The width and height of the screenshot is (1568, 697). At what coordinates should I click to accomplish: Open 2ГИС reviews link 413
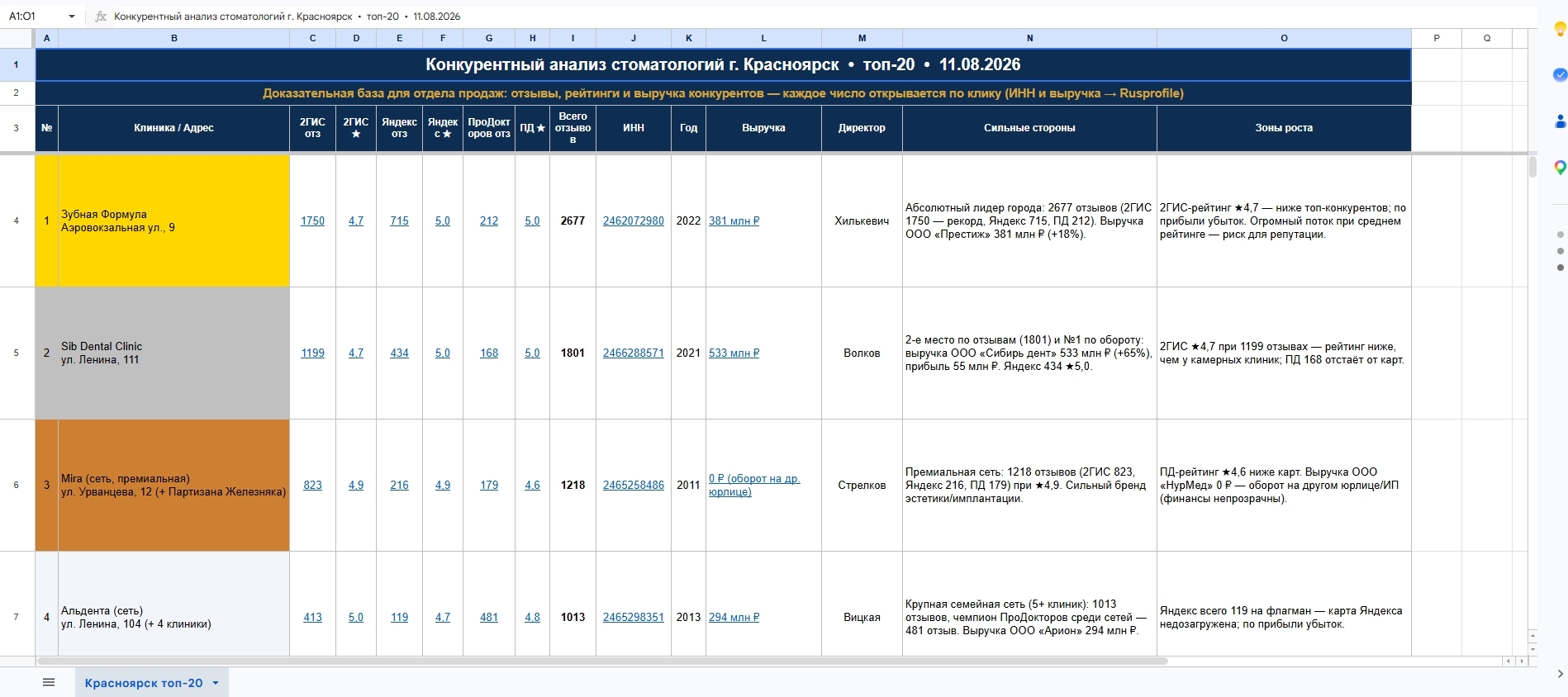coord(312,617)
